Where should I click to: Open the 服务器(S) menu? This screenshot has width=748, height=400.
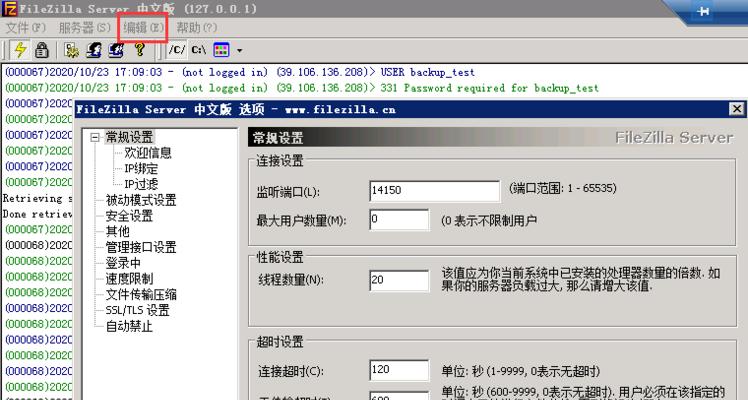point(84,28)
